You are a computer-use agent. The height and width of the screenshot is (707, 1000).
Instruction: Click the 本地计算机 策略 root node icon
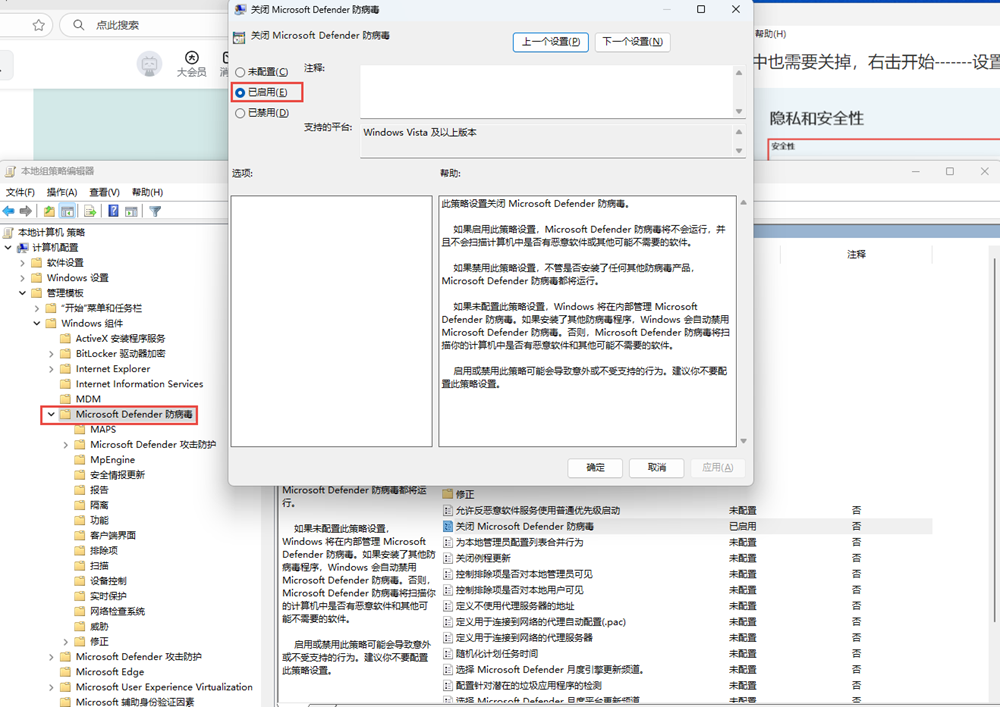[8, 232]
